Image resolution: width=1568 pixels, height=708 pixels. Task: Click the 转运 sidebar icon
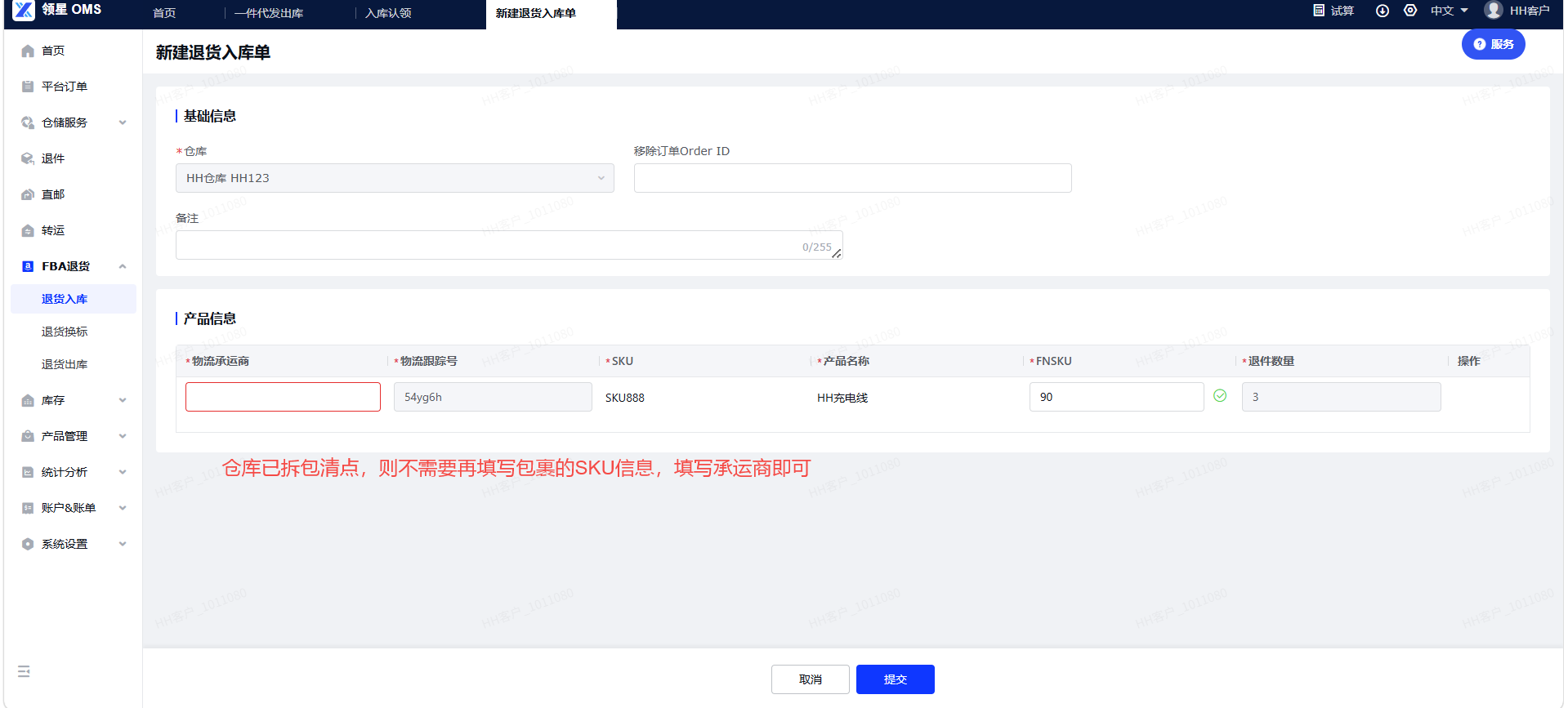click(28, 230)
